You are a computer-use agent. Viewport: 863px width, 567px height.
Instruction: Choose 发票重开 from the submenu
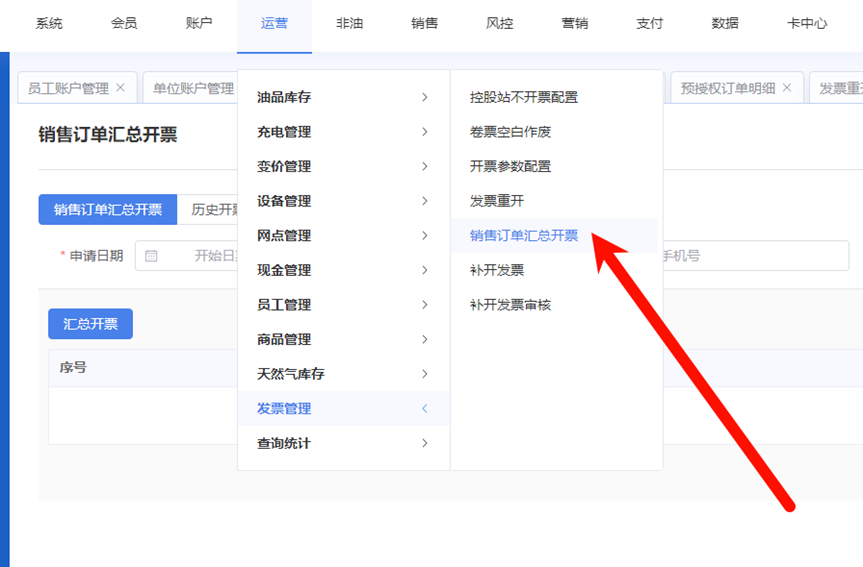[x=497, y=201]
